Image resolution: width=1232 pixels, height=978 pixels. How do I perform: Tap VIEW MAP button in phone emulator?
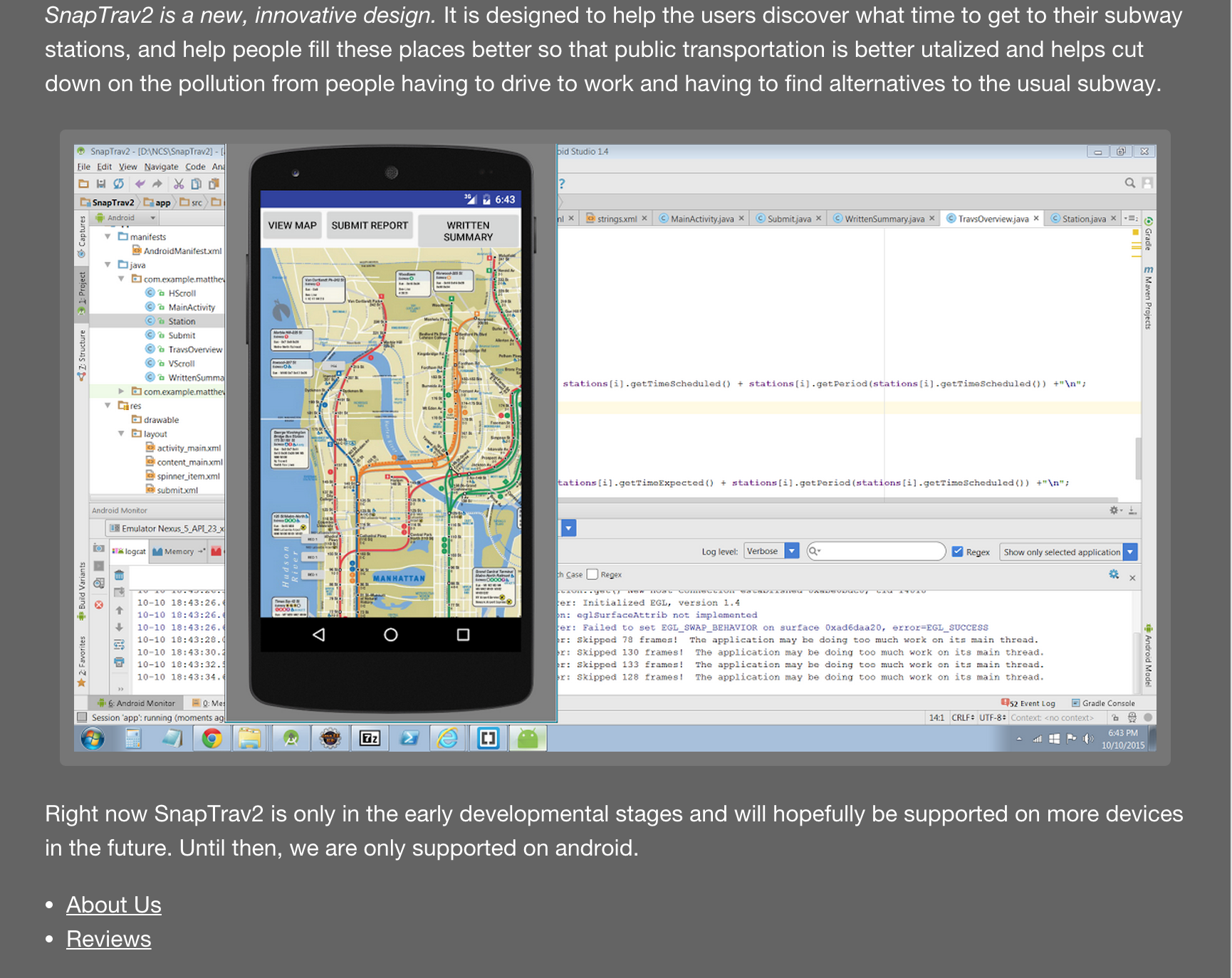click(292, 226)
